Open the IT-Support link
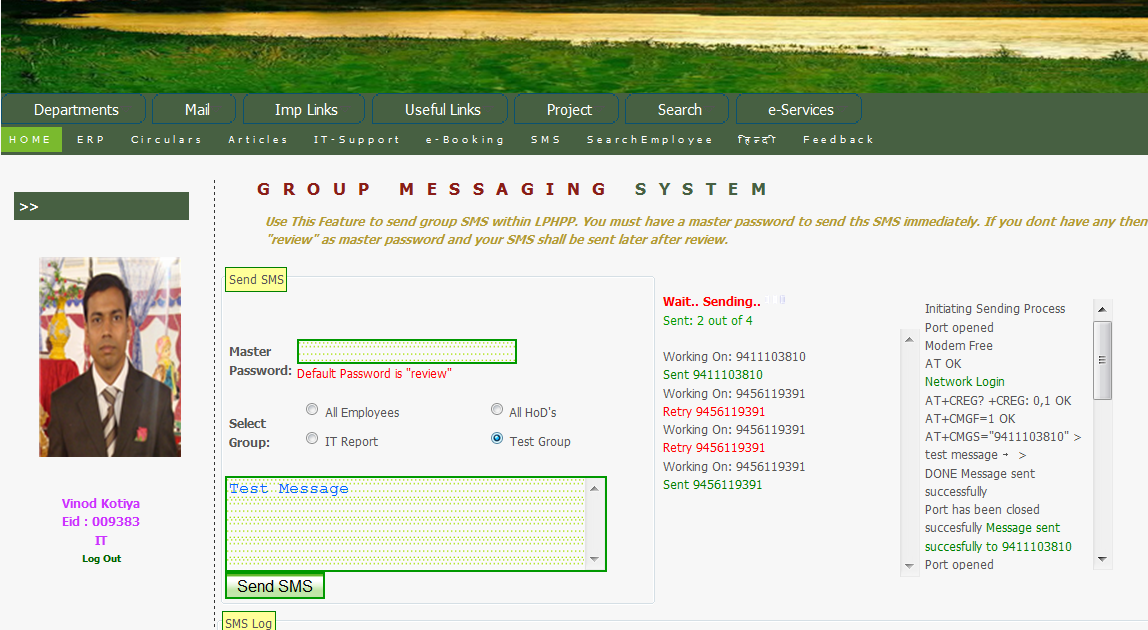 (x=357, y=139)
